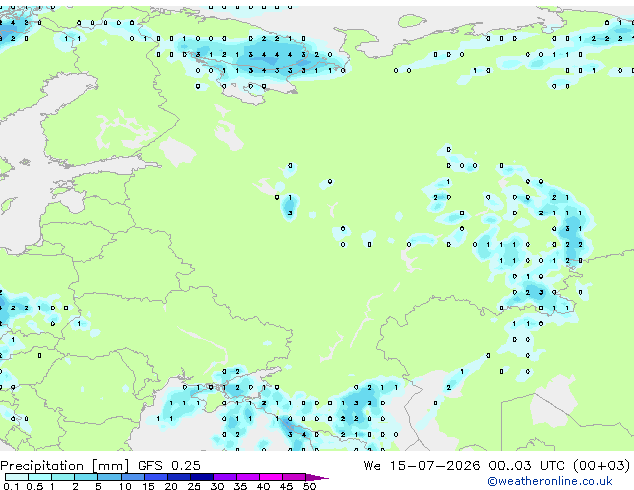Click the "45" legend scale label
Viewport: 634px width, 490px height.
[286, 486]
